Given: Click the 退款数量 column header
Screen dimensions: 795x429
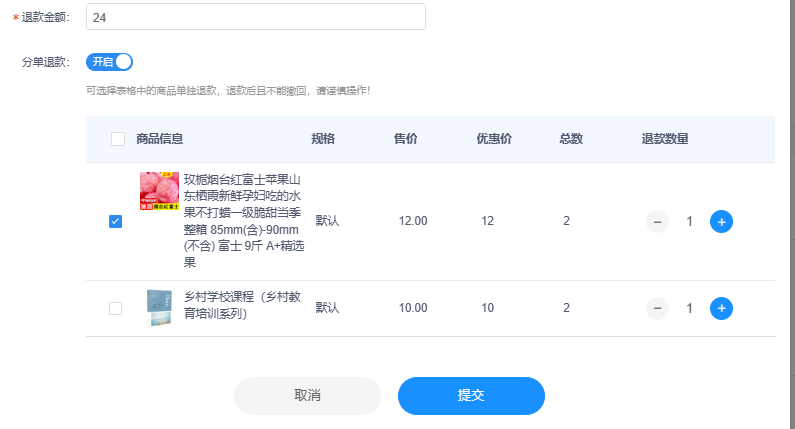Looking at the screenshot, I should tap(665, 139).
